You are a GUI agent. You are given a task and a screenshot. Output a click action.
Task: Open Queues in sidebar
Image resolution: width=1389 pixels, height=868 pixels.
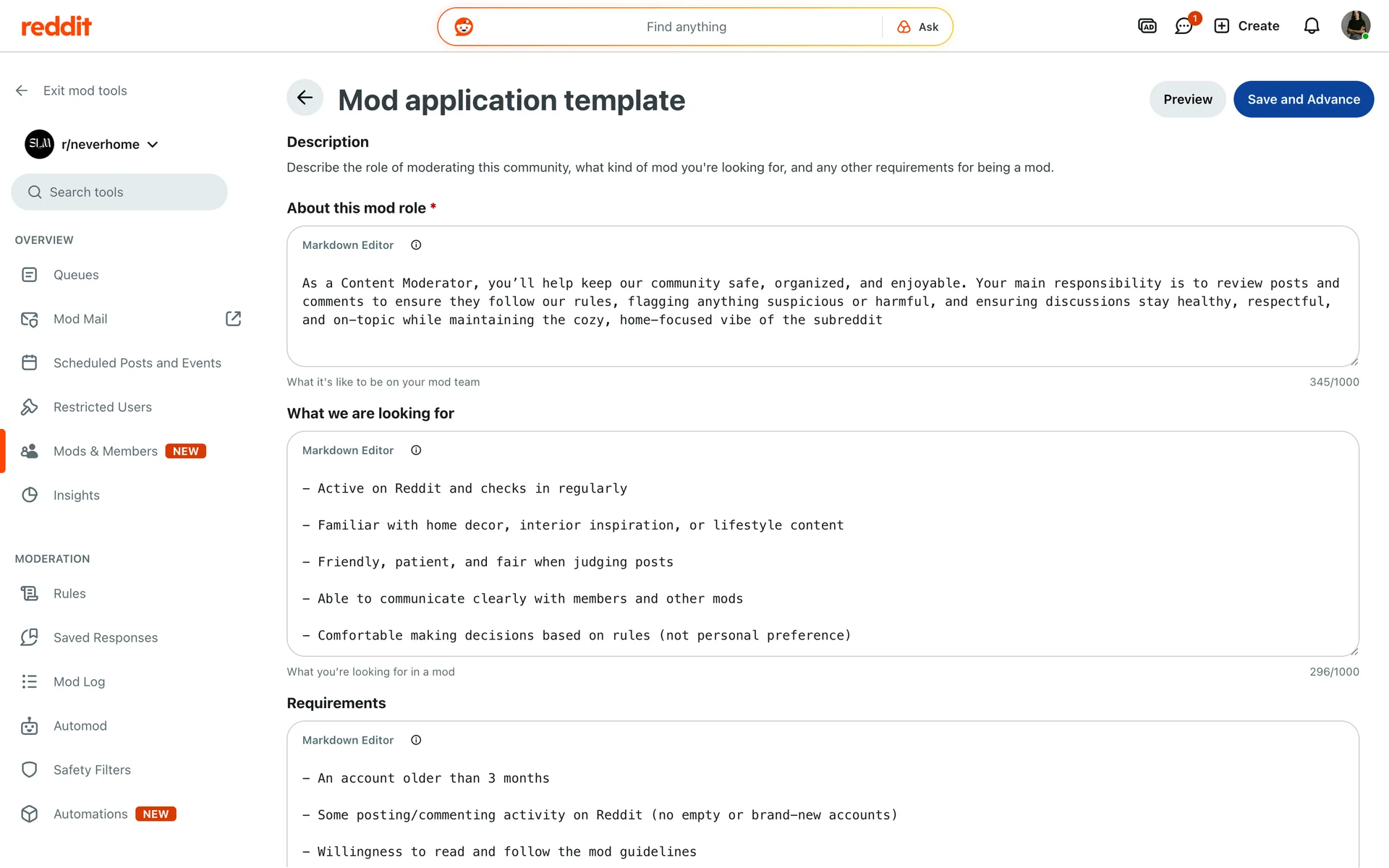pos(76,275)
